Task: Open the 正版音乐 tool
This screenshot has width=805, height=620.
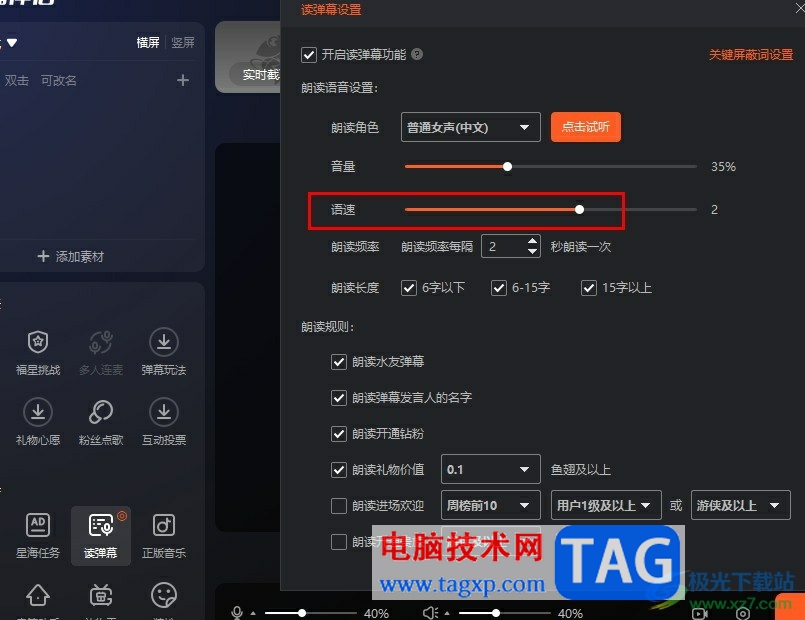Action: (164, 536)
